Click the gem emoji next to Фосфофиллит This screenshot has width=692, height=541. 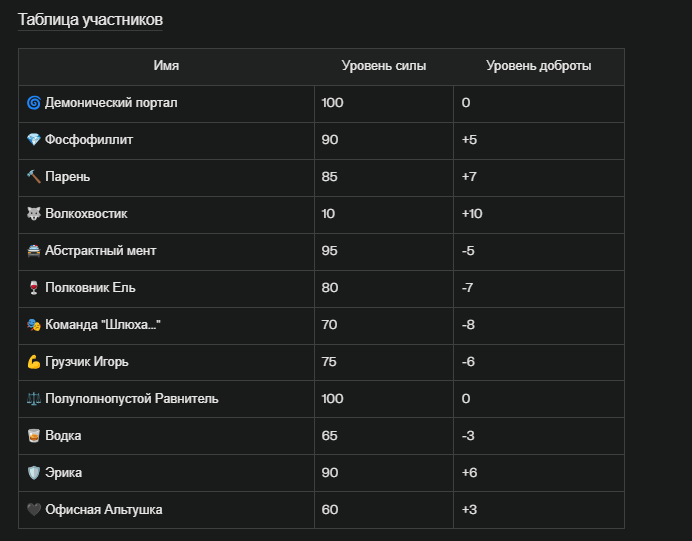[34, 140]
